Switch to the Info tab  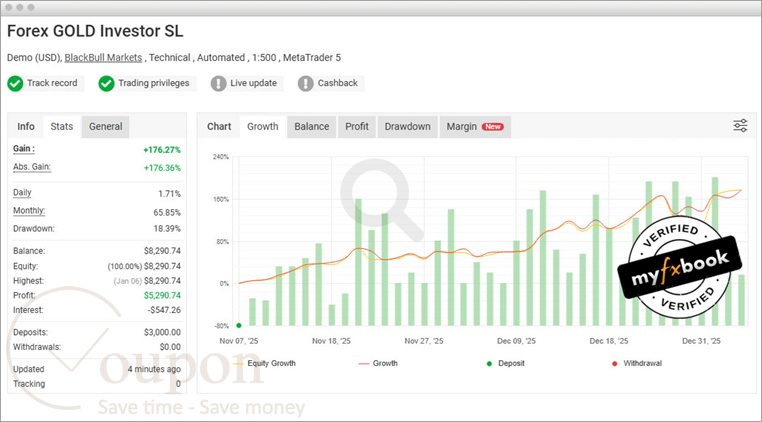pos(26,126)
